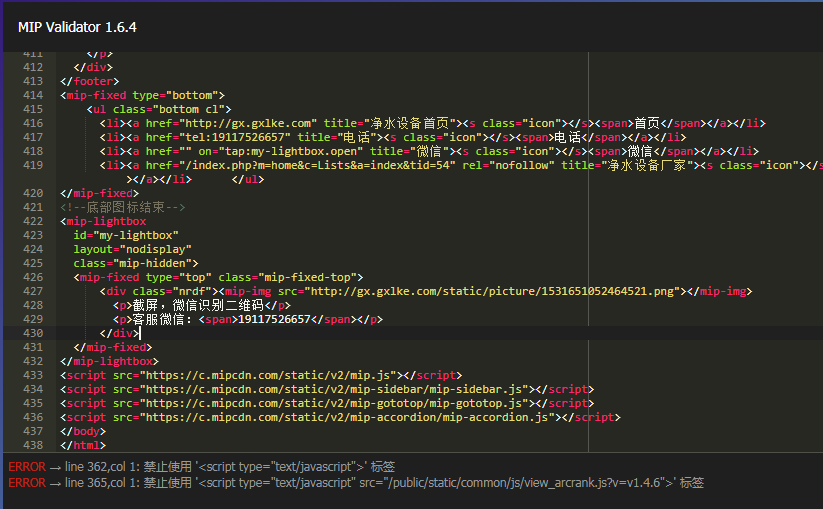Click the layout="nodisplay" attribute

(132, 249)
